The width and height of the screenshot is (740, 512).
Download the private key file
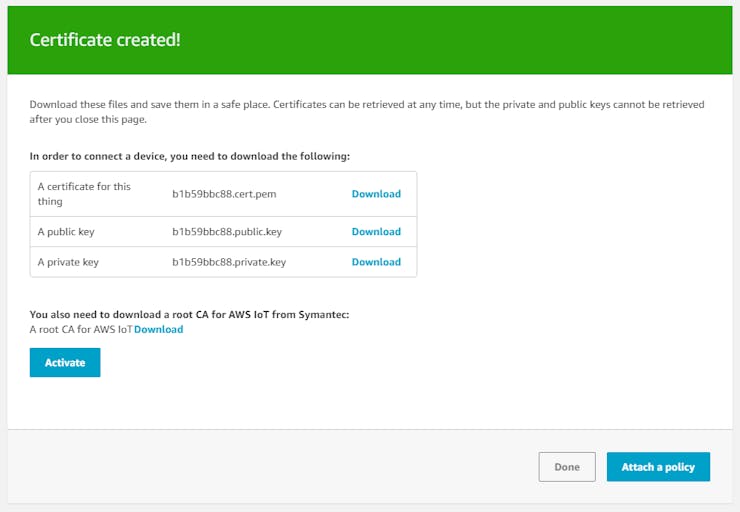(376, 262)
